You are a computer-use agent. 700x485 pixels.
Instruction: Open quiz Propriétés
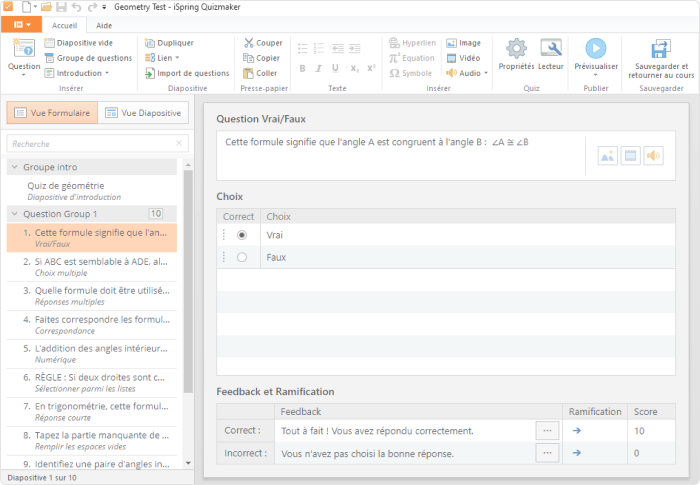tap(516, 54)
